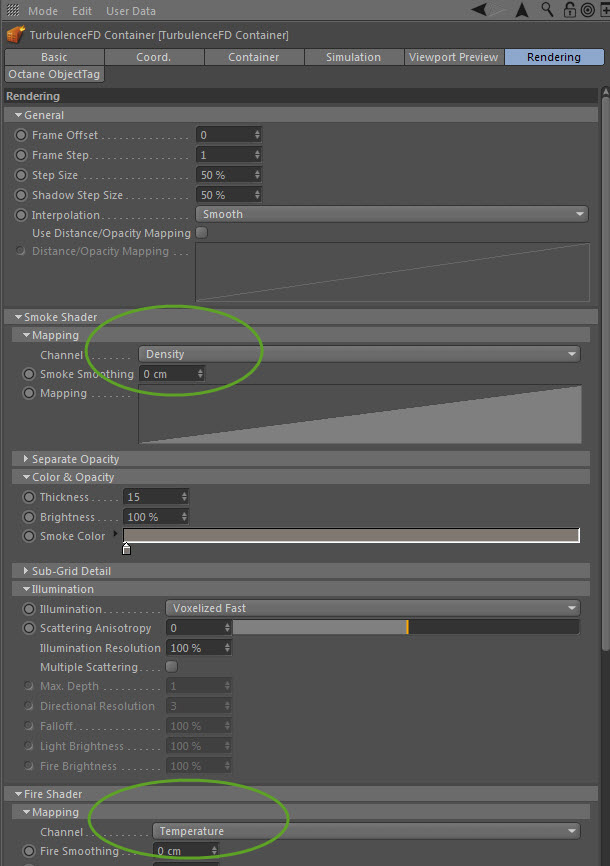The width and height of the screenshot is (610, 866).
Task: Open the Octane ObjectTag tab
Action: point(54,74)
